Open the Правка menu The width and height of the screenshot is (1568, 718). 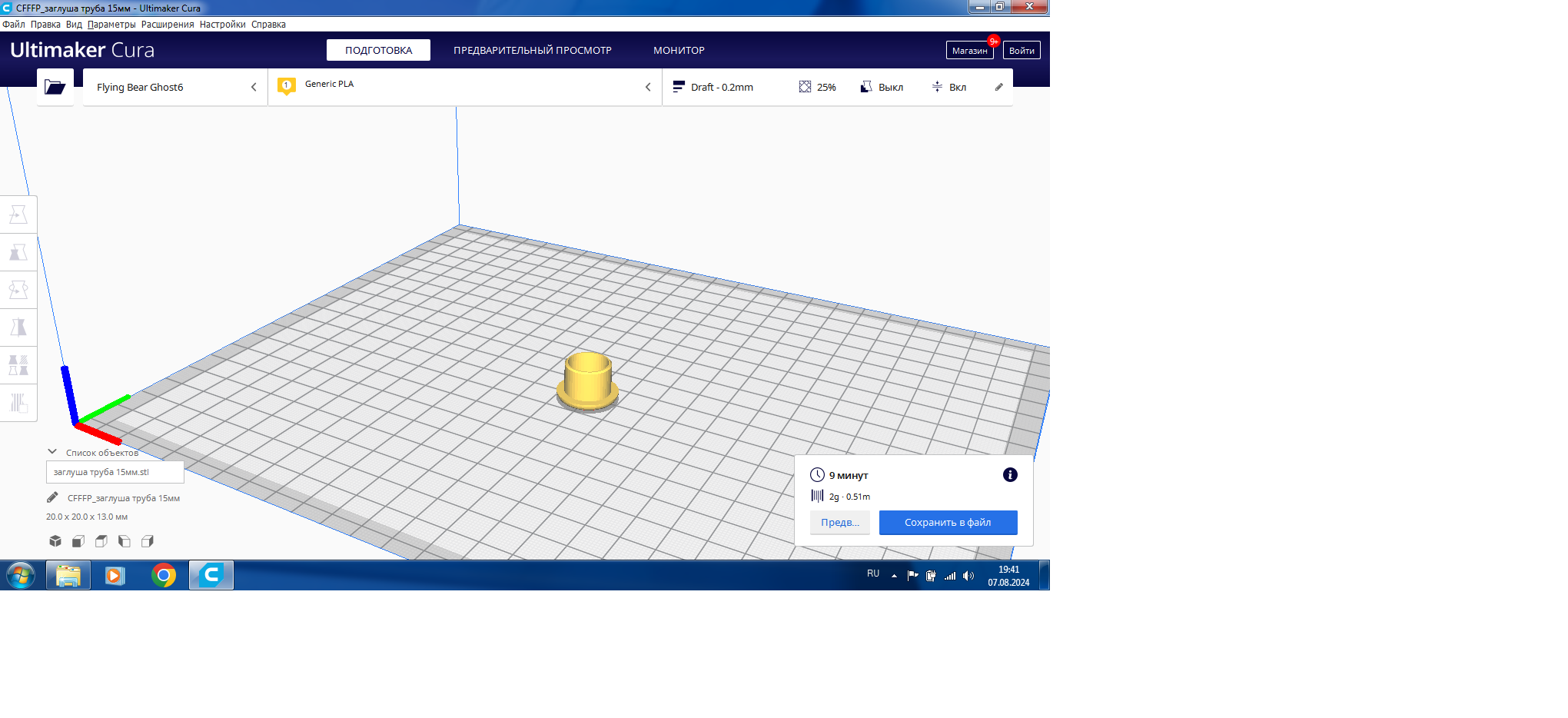click(x=45, y=25)
